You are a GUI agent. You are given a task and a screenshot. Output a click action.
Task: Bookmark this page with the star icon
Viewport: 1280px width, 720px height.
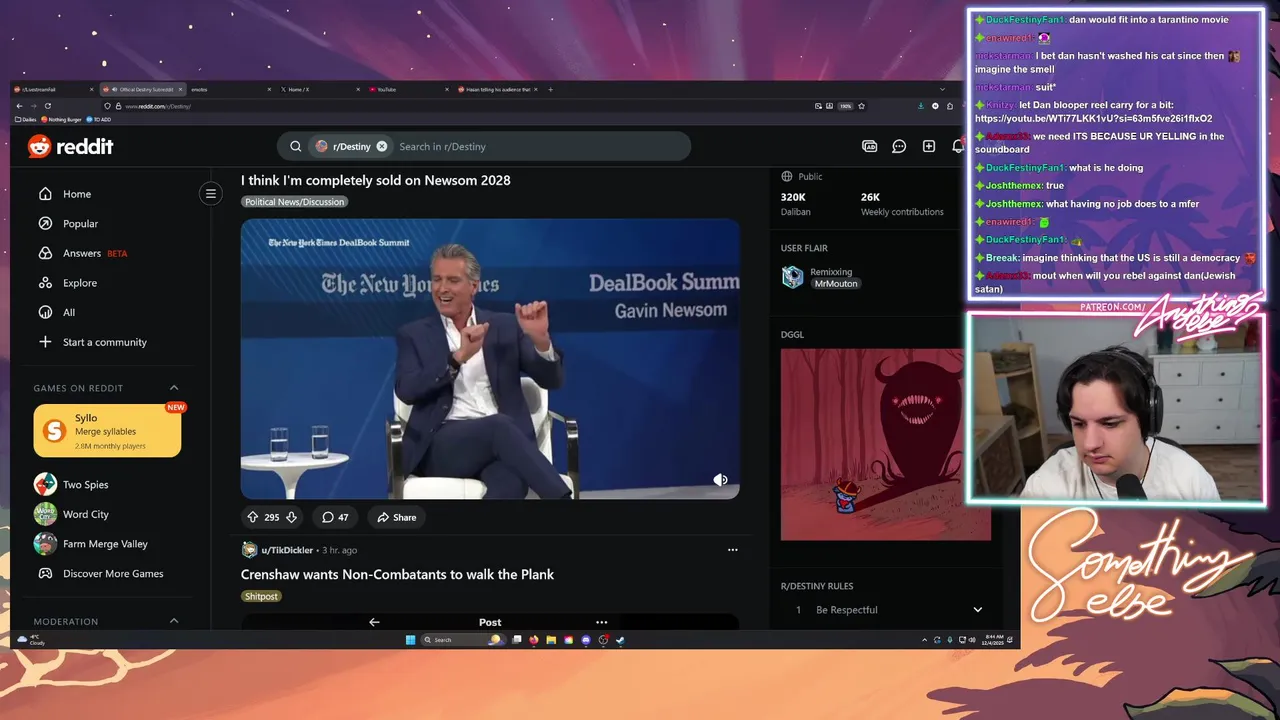(861, 106)
